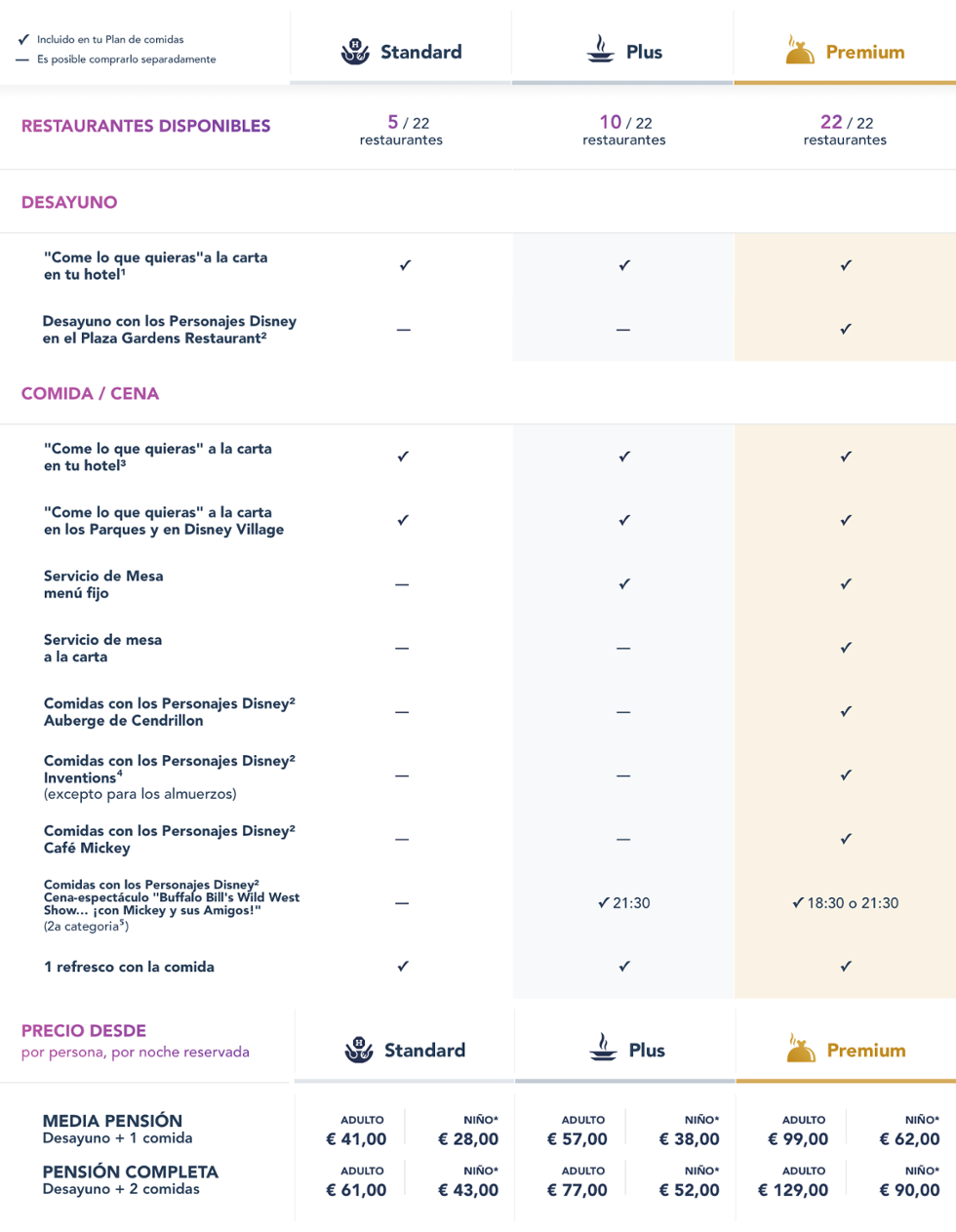Click the Premium icon in the price section
The height and width of the screenshot is (1232, 956).
pos(801,1050)
